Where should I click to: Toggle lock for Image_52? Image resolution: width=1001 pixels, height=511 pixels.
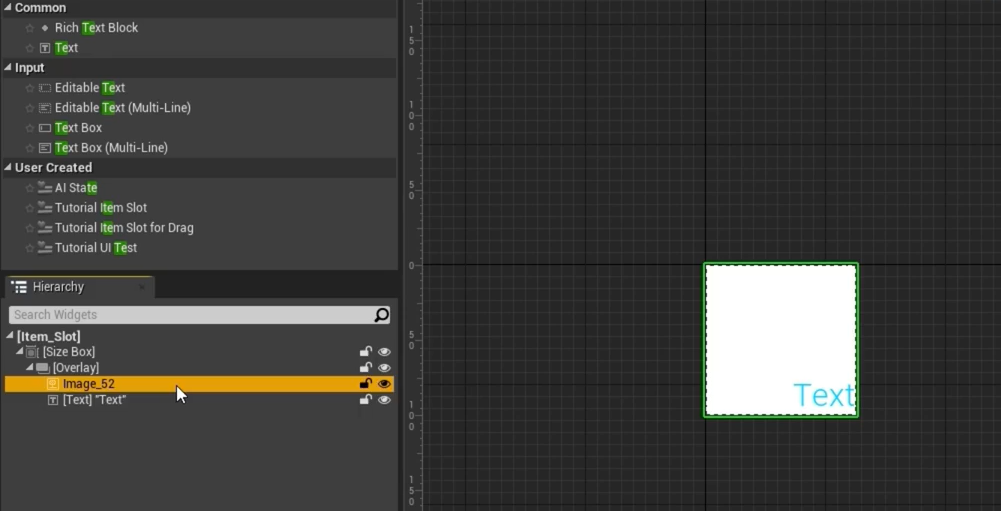click(x=365, y=384)
